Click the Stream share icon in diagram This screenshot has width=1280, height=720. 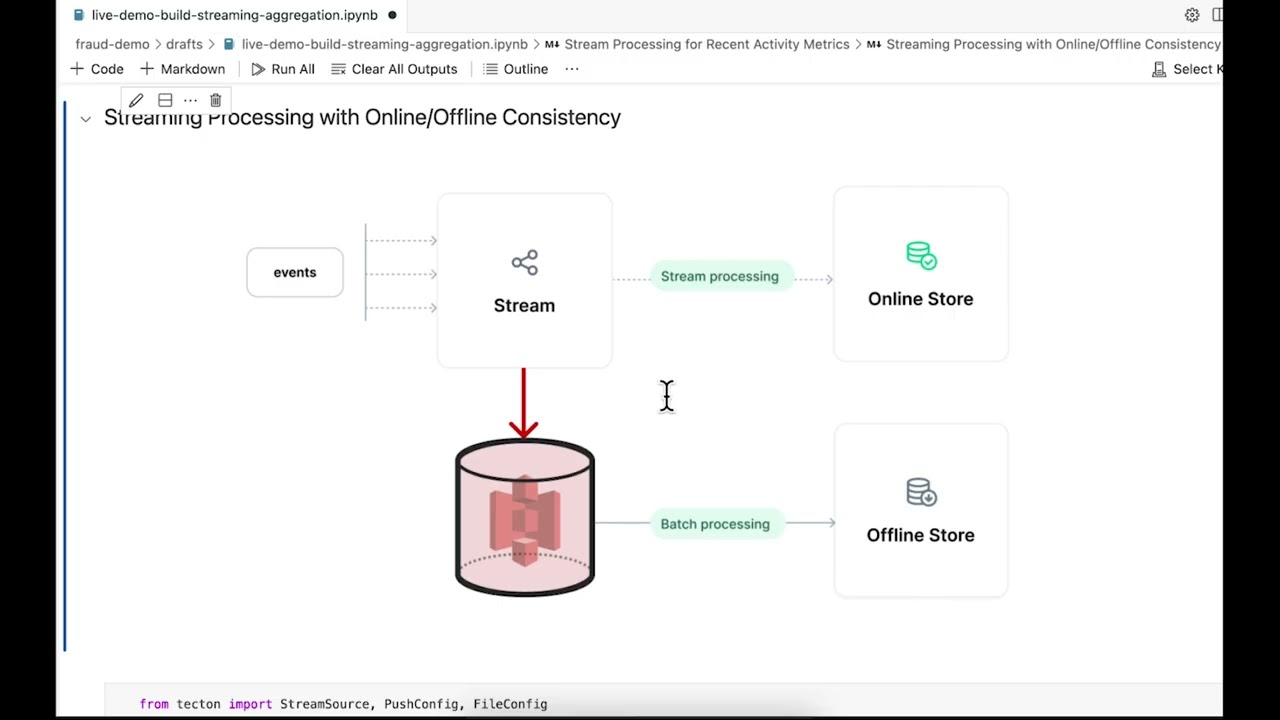coord(524,263)
